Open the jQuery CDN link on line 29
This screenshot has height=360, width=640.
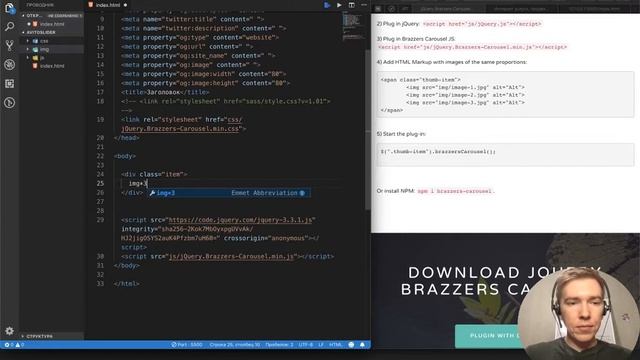click(240, 220)
